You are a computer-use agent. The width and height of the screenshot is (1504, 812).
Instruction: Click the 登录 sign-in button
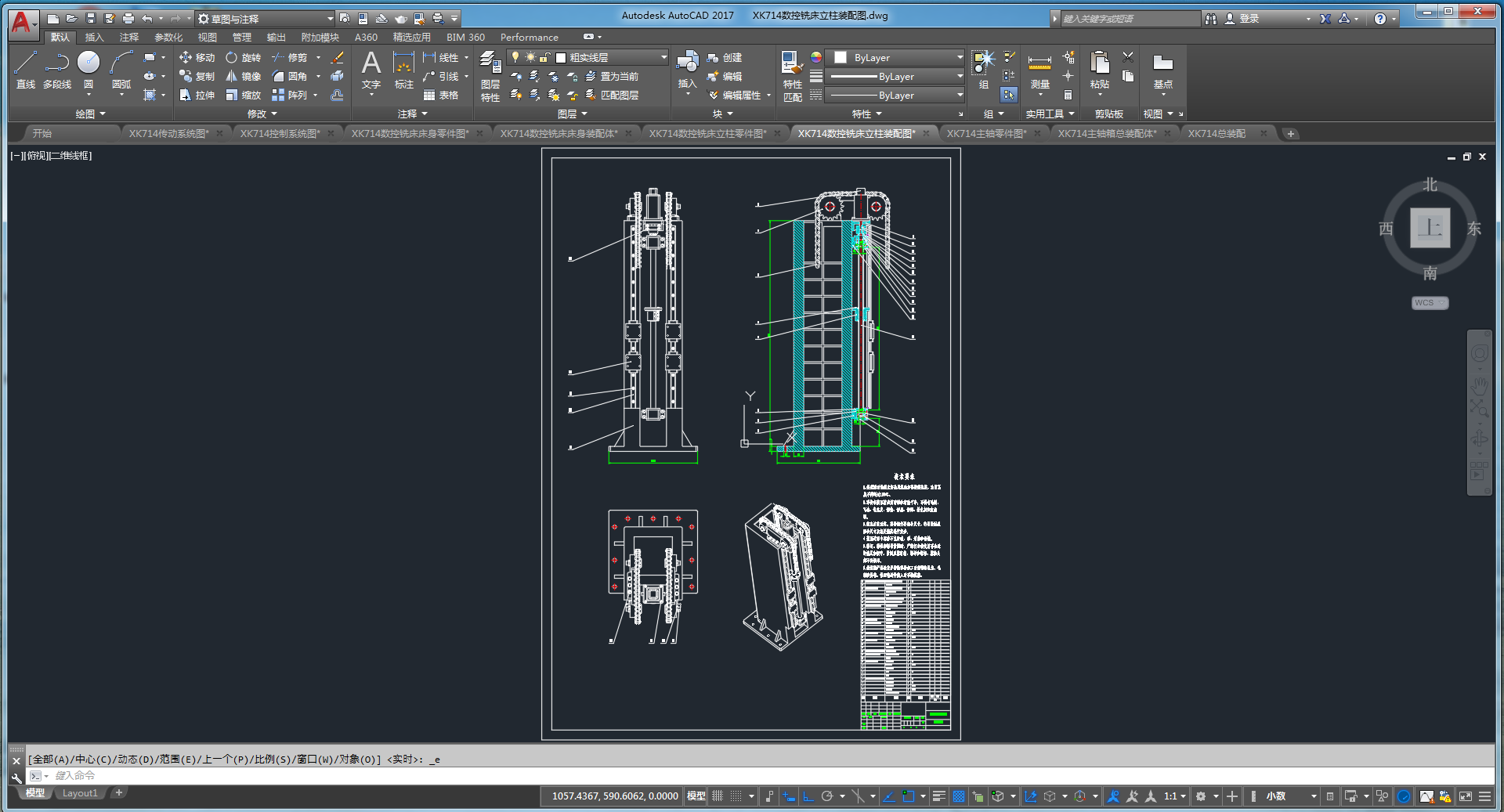coord(1249,18)
